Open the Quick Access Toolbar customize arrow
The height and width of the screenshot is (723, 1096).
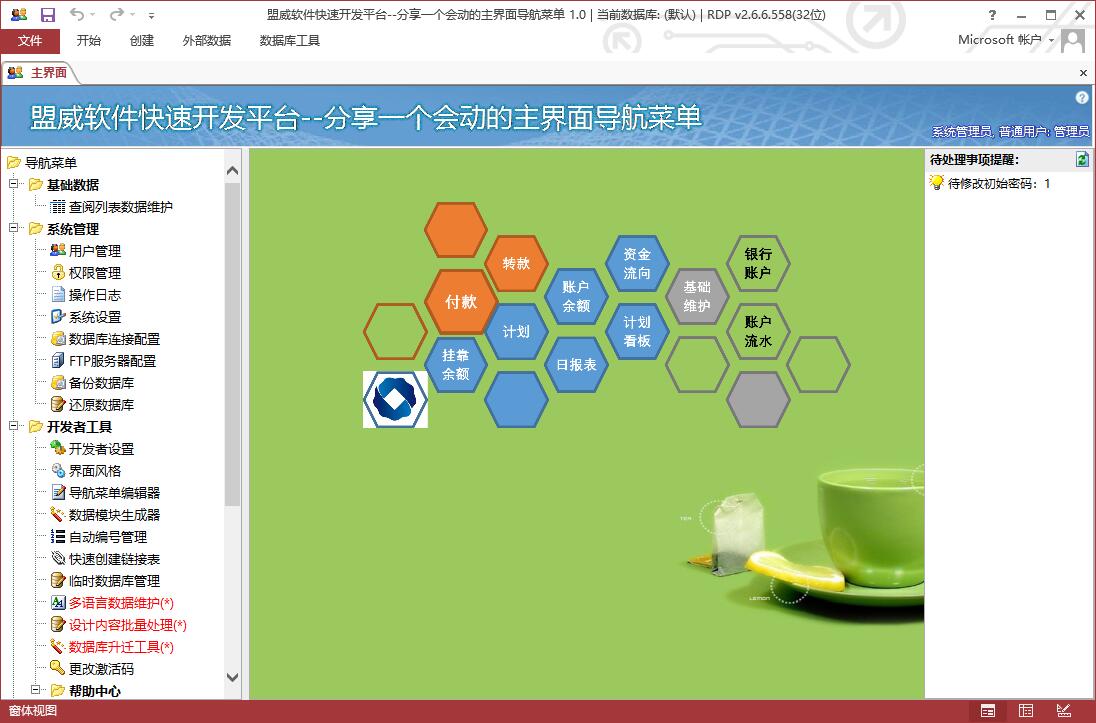pos(152,15)
